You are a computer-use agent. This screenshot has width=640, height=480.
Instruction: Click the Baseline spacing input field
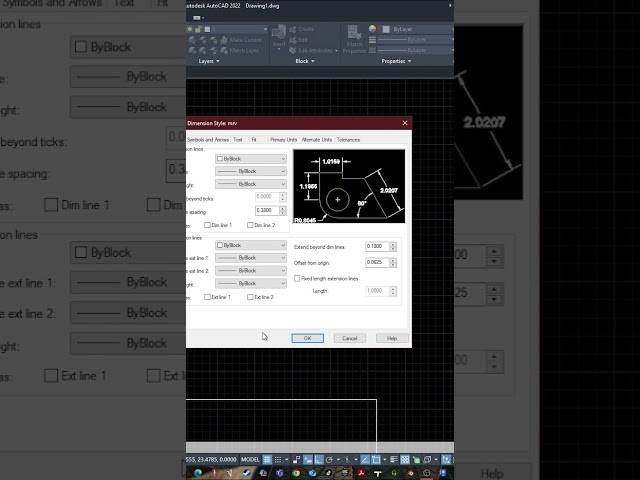coord(267,210)
